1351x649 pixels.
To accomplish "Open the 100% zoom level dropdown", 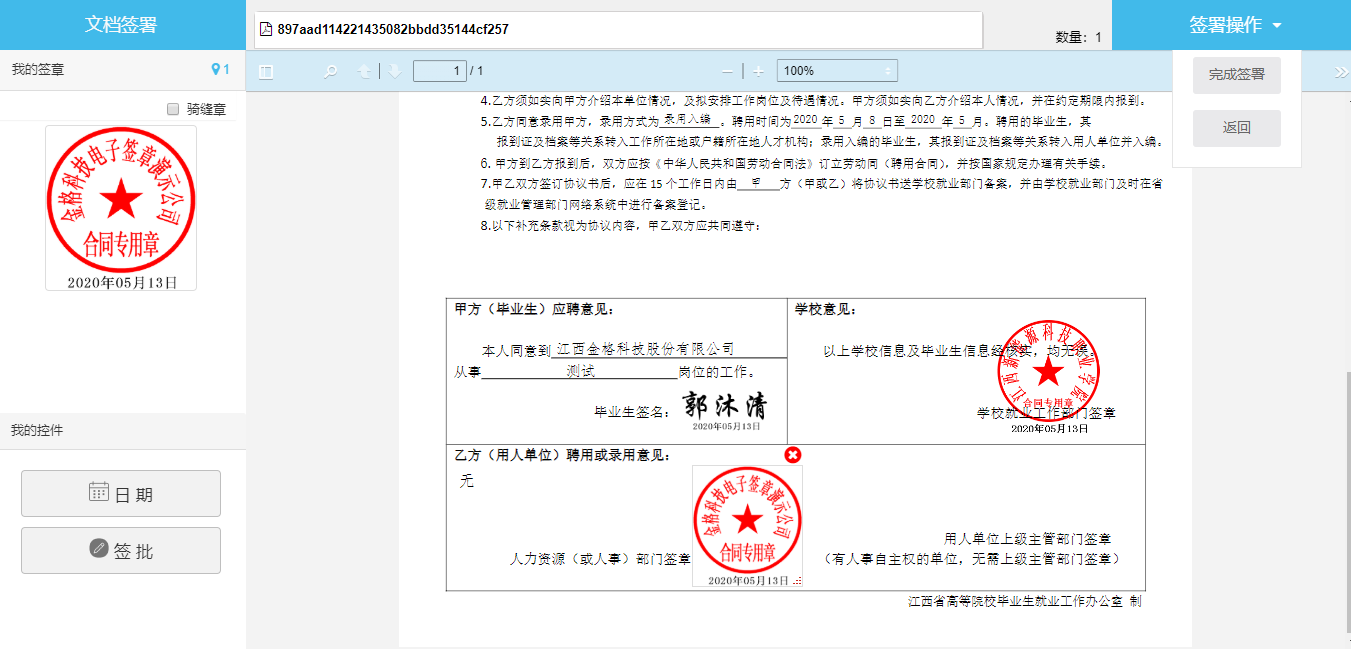I will [x=837, y=71].
